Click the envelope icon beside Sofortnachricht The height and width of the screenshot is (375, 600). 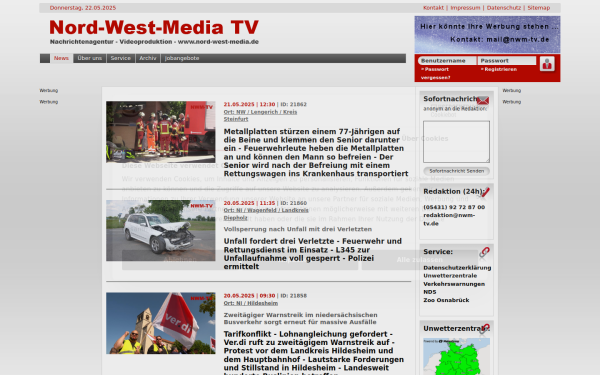click(x=483, y=101)
